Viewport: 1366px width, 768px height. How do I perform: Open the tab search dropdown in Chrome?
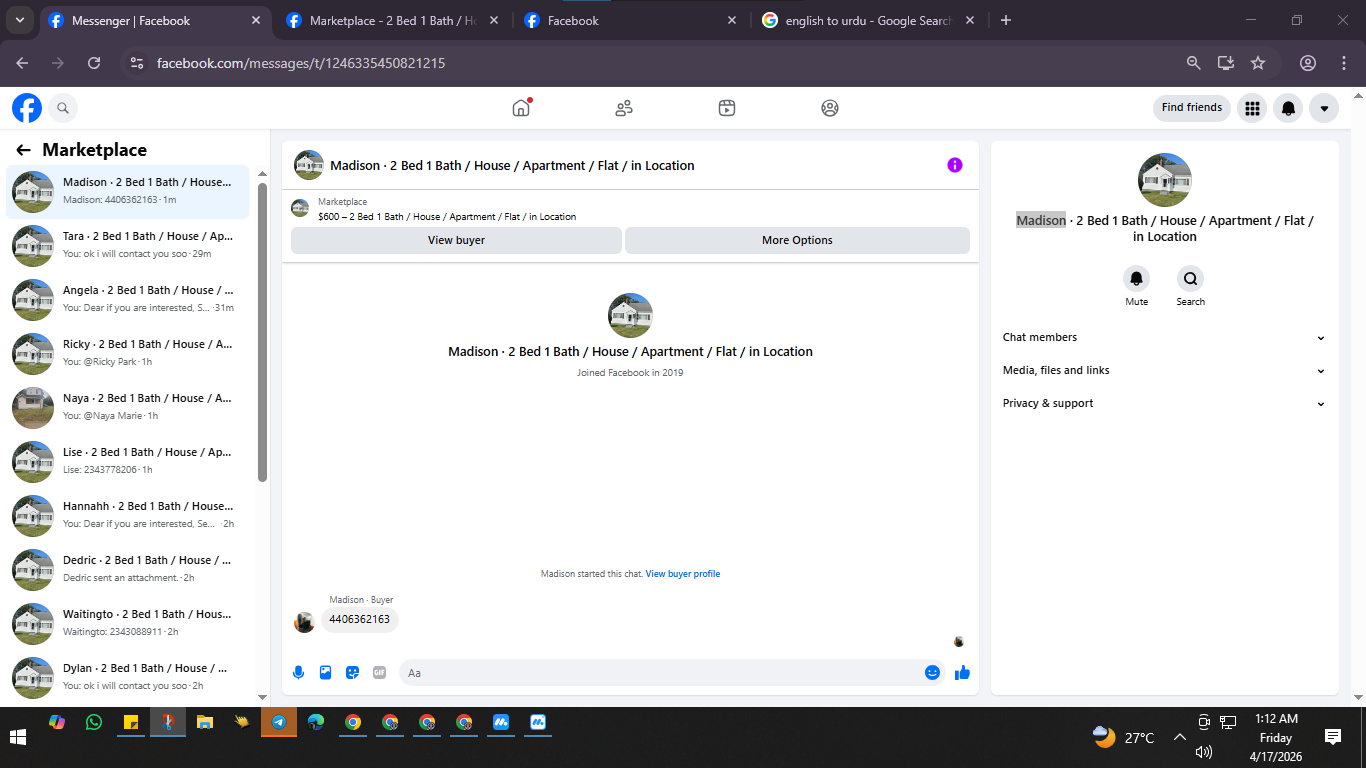click(x=20, y=20)
